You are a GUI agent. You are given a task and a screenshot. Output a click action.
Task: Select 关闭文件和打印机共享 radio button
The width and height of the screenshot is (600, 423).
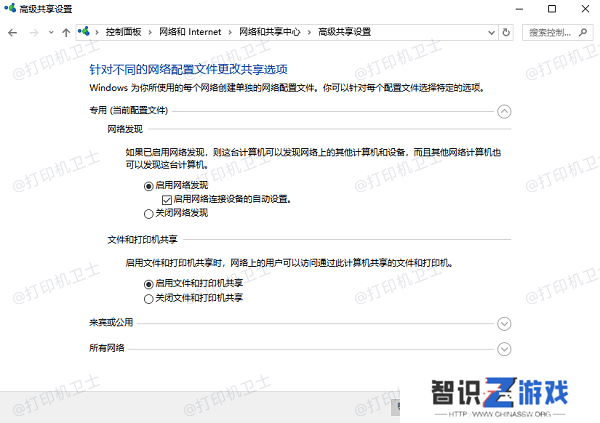(x=148, y=299)
